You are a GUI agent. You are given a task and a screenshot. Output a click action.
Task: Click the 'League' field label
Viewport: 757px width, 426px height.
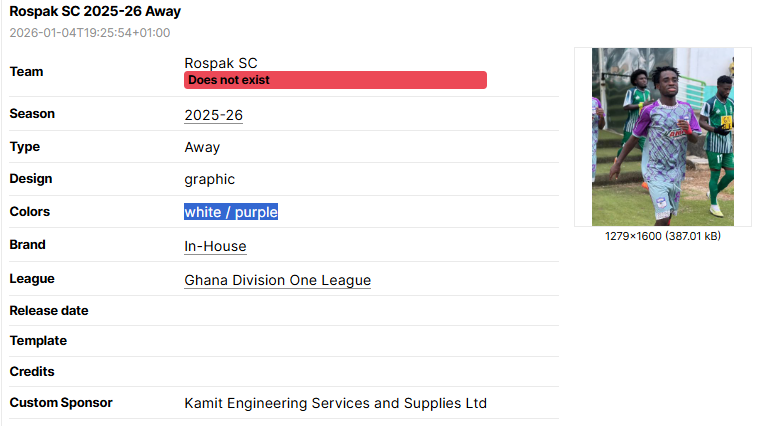[32, 278]
